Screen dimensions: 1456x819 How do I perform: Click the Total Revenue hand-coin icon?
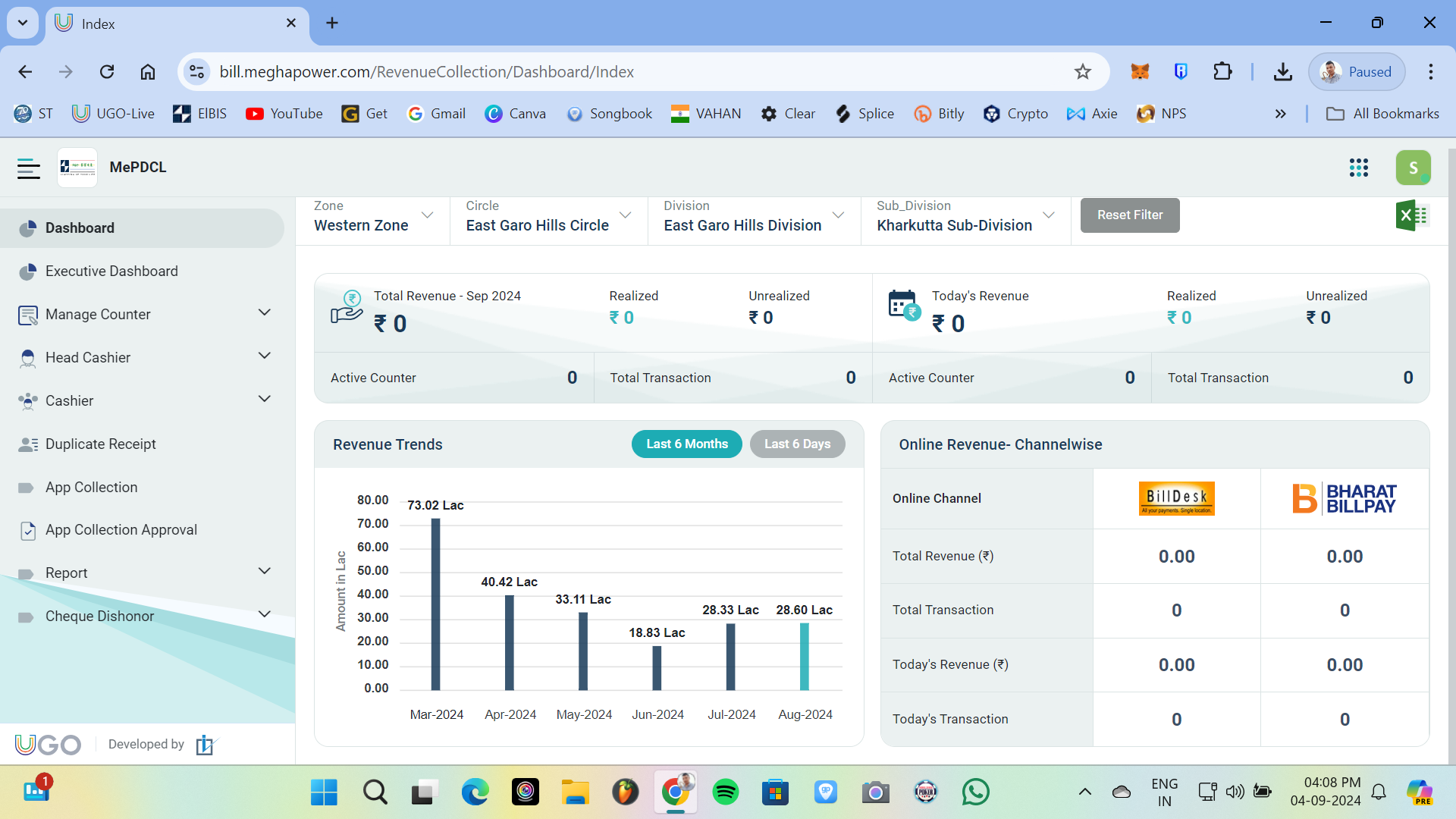[347, 307]
